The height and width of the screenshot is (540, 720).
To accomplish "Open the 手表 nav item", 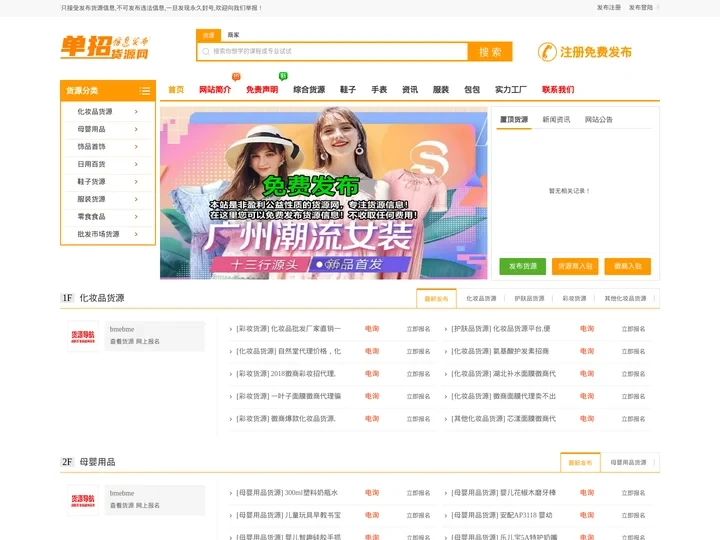I will 379,90.
